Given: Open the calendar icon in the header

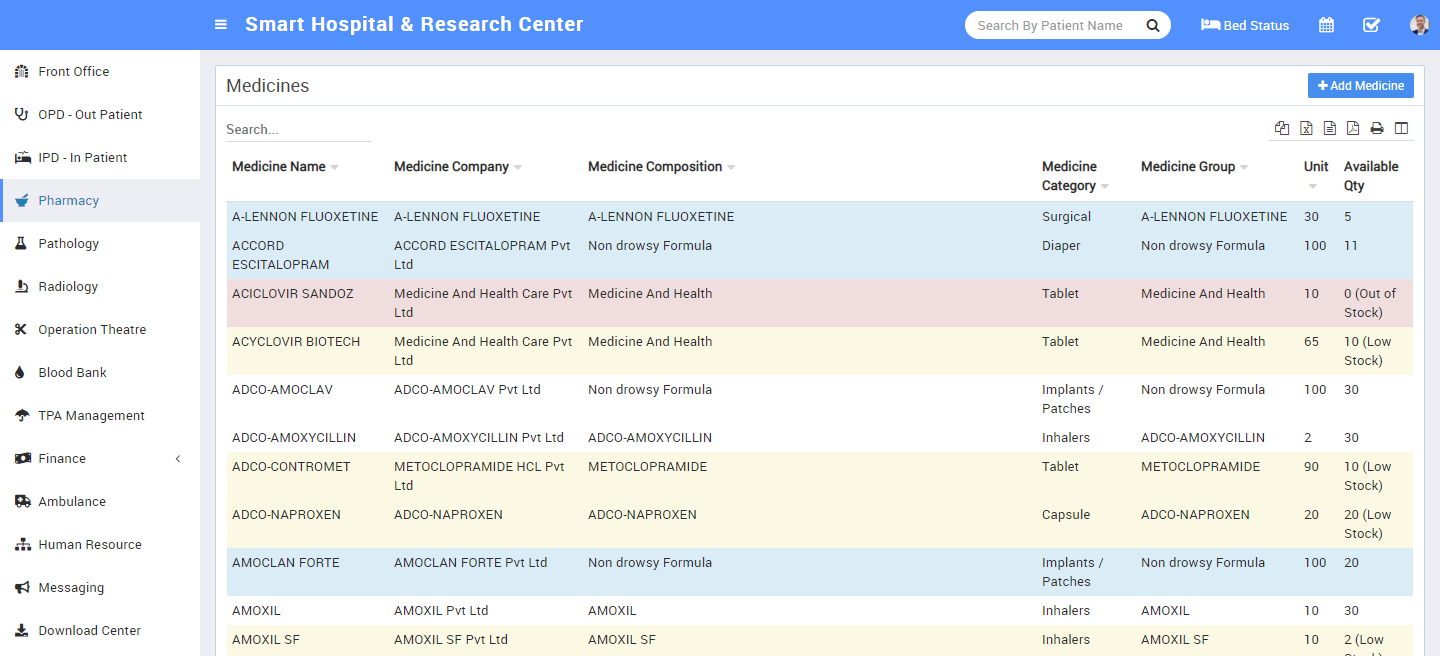Looking at the screenshot, I should click(1326, 25).
